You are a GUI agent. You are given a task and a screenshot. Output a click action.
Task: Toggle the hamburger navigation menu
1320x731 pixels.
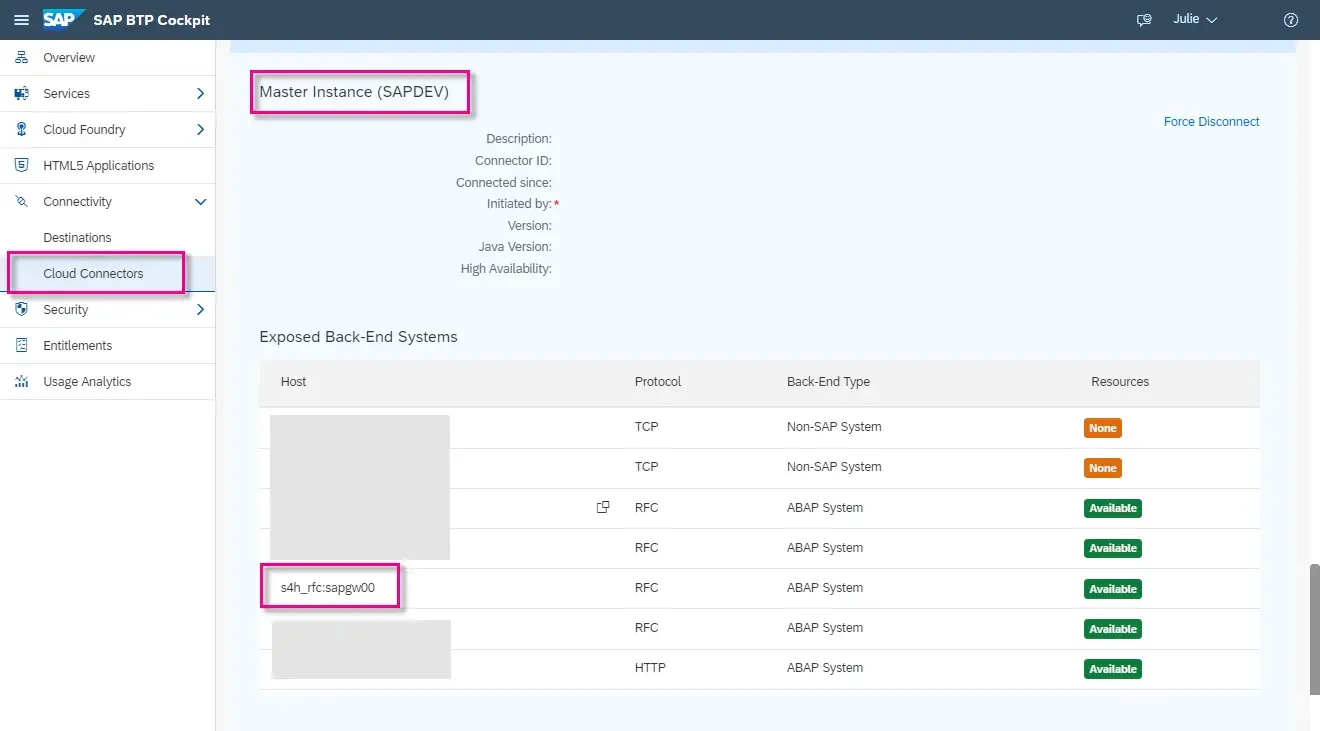(x=21, y=20)
